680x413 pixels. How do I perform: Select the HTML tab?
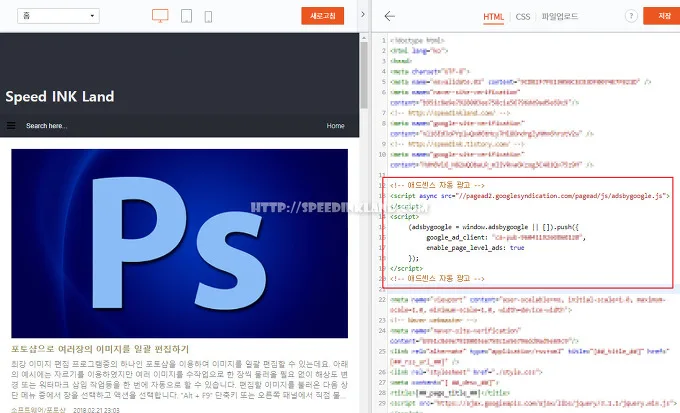(494, 17)
